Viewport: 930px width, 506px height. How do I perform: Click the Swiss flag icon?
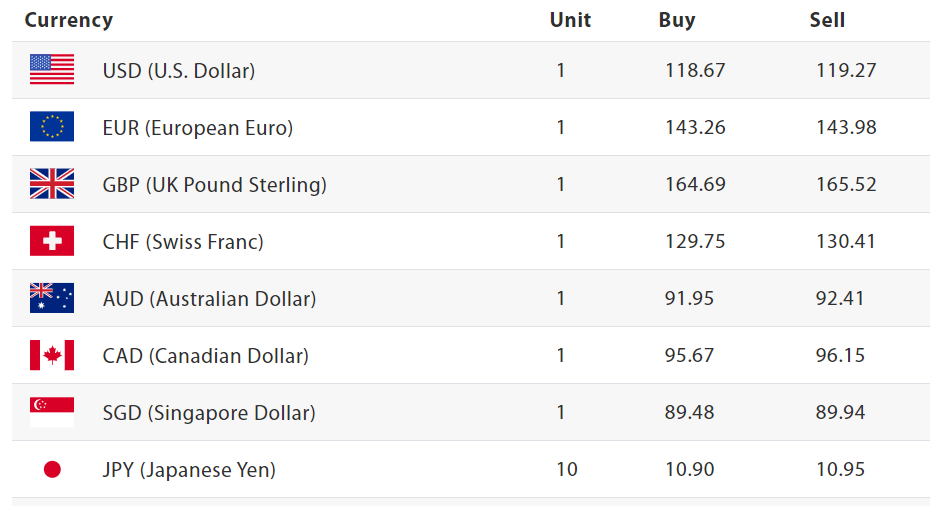pyautogui.click(x=52, y=241)
